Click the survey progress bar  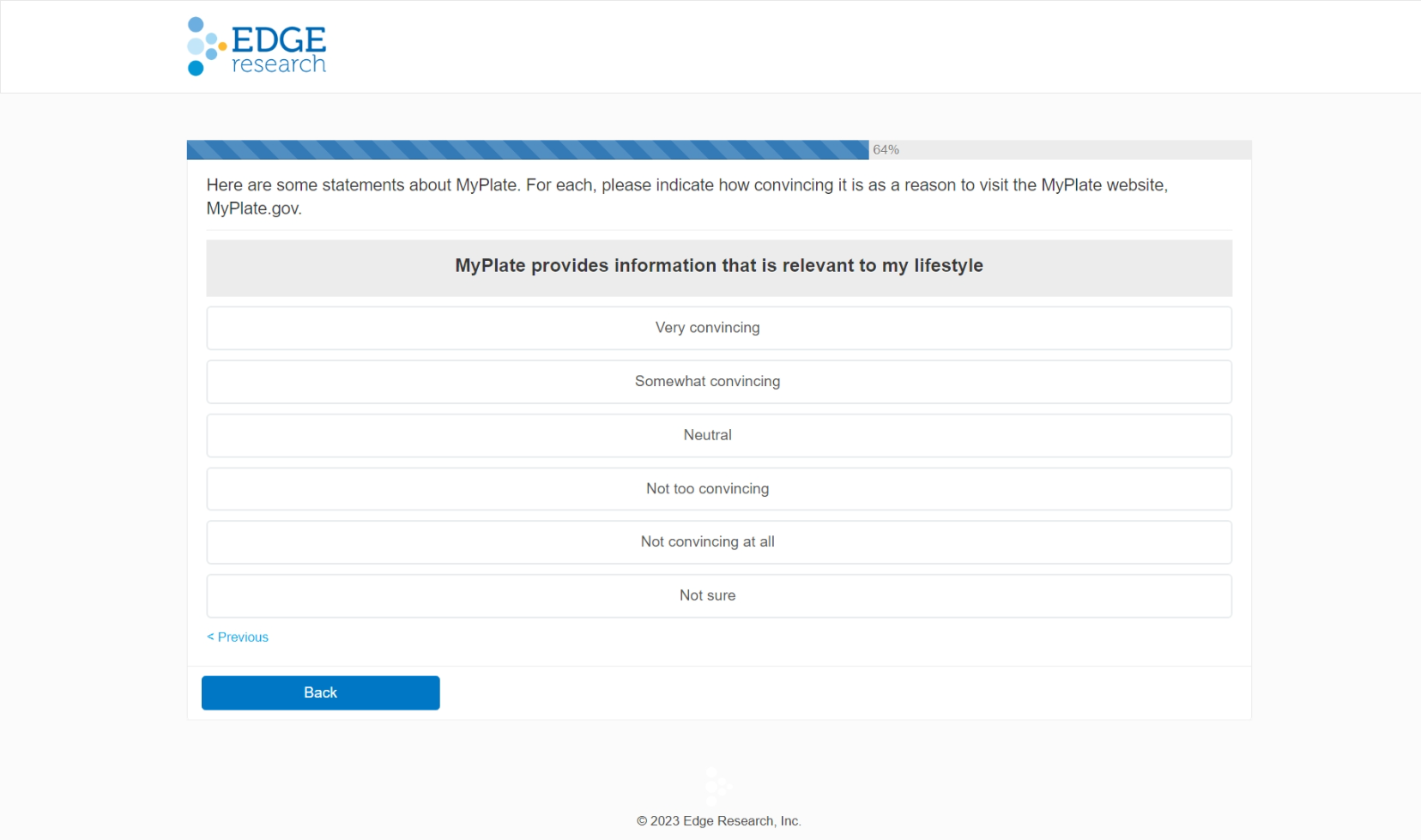pyautogui.click(x=719, y=149)
